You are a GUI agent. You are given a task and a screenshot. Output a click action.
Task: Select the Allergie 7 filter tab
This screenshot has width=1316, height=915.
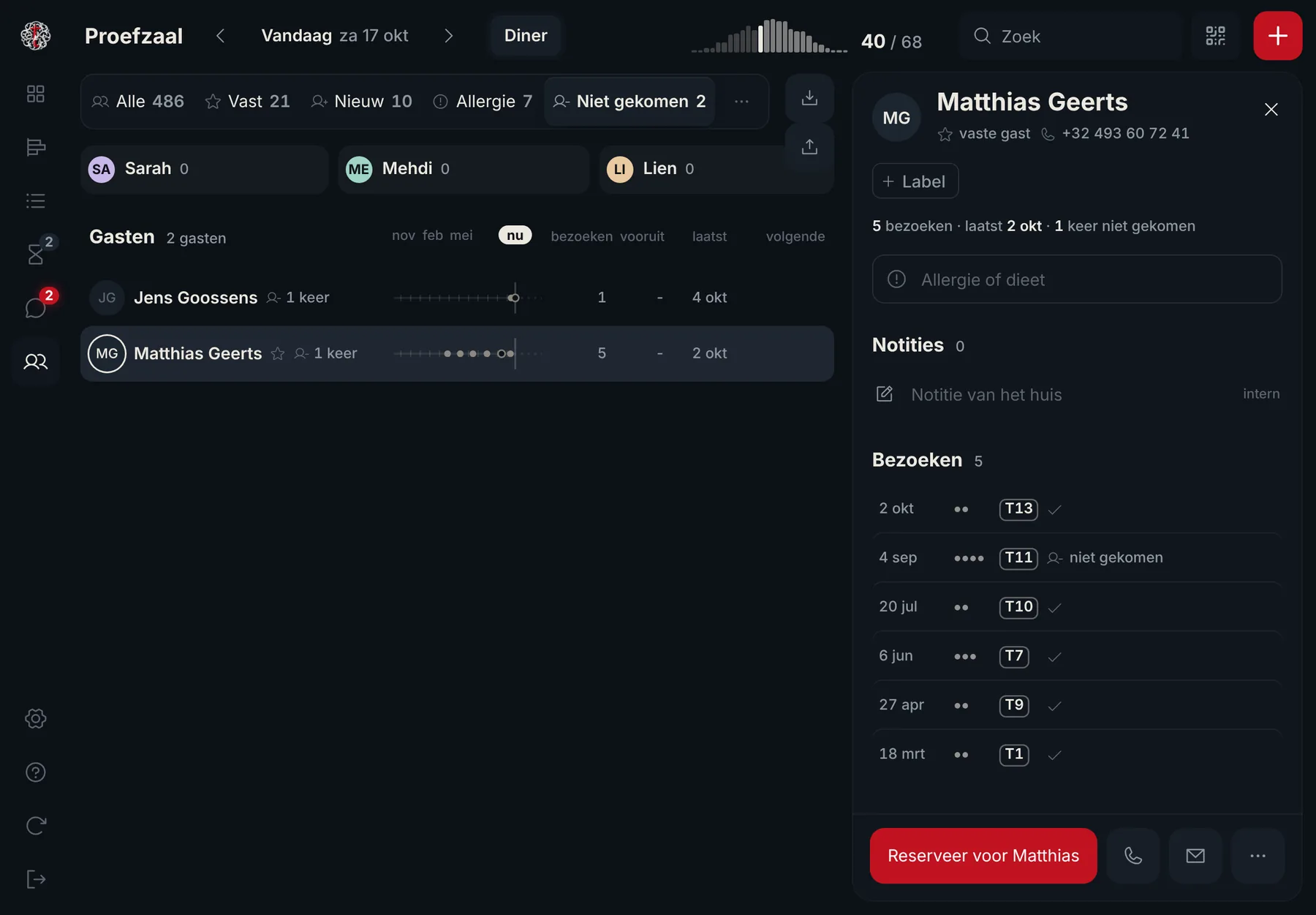pos(483,102)
